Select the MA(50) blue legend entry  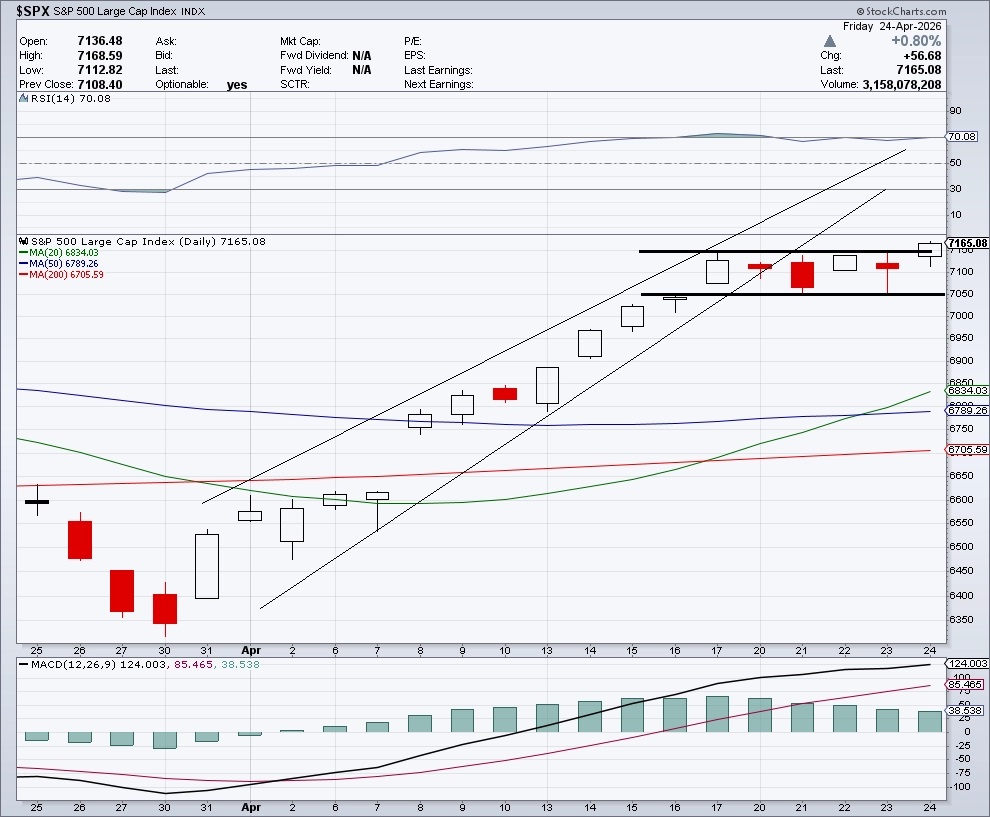click(59, 263)
